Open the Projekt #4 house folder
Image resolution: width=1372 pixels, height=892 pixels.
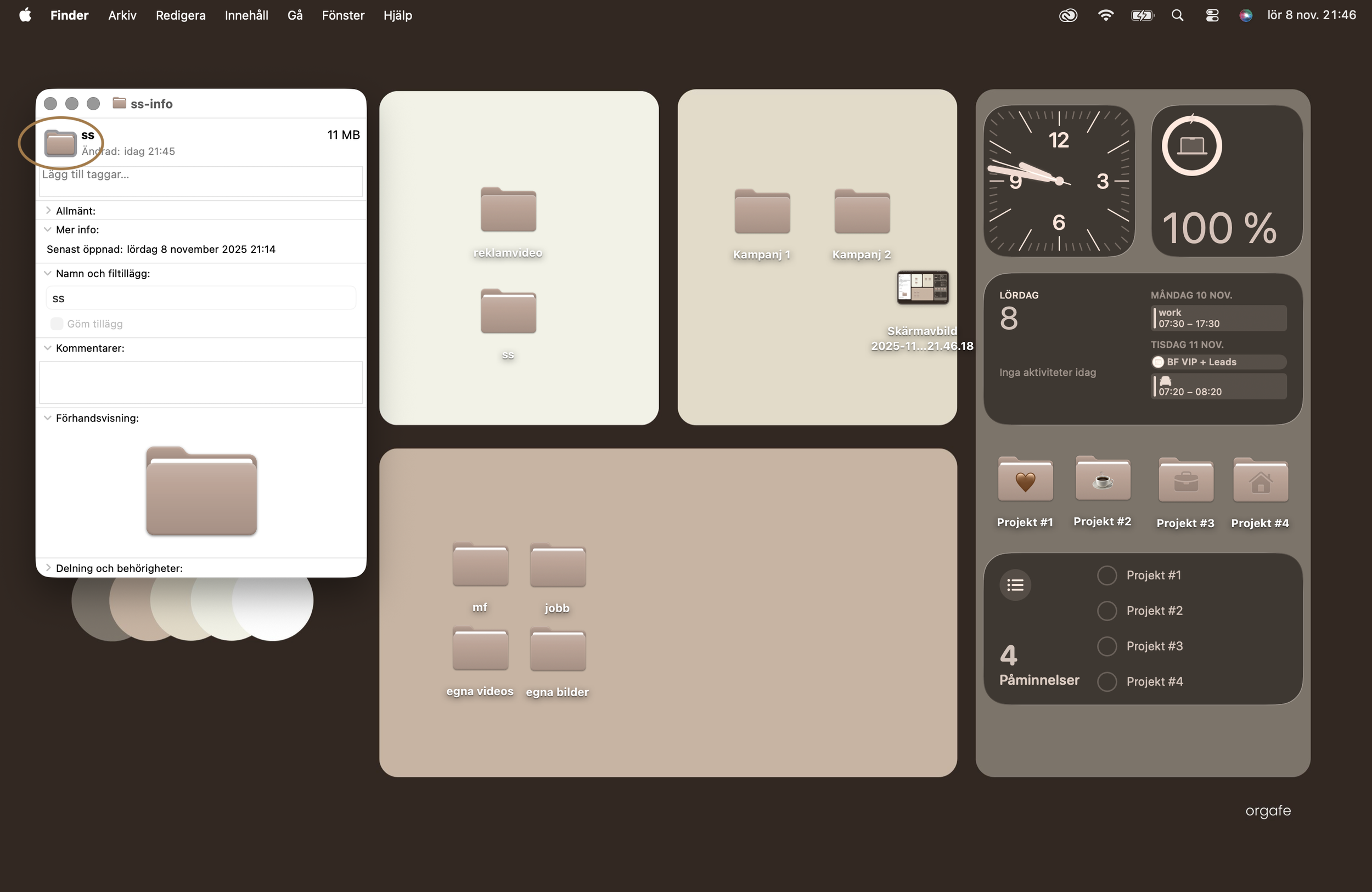pos(1260,480)
